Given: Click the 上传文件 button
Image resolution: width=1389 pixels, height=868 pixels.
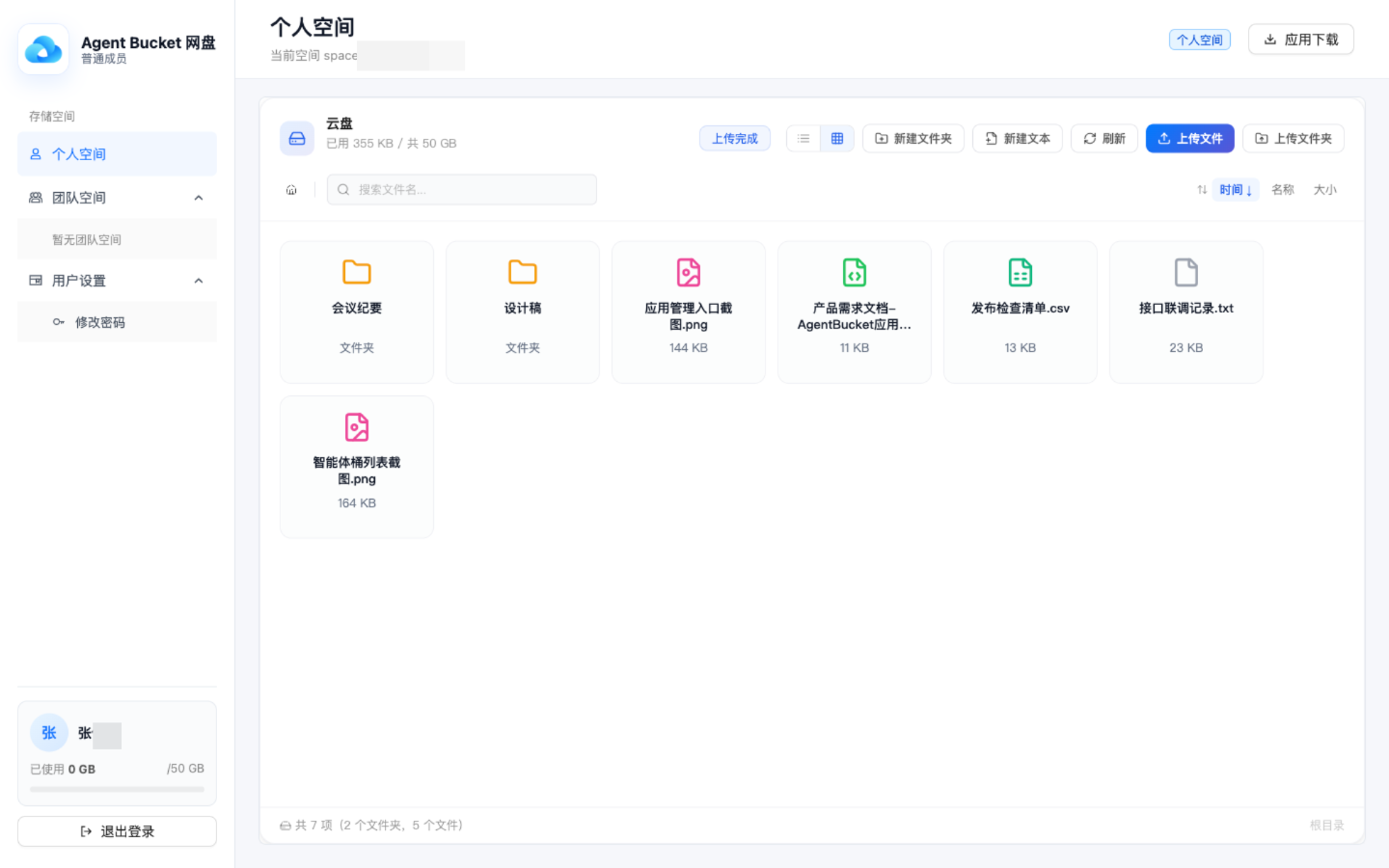Looking at the screenshot, I should tap(1189, 139).
